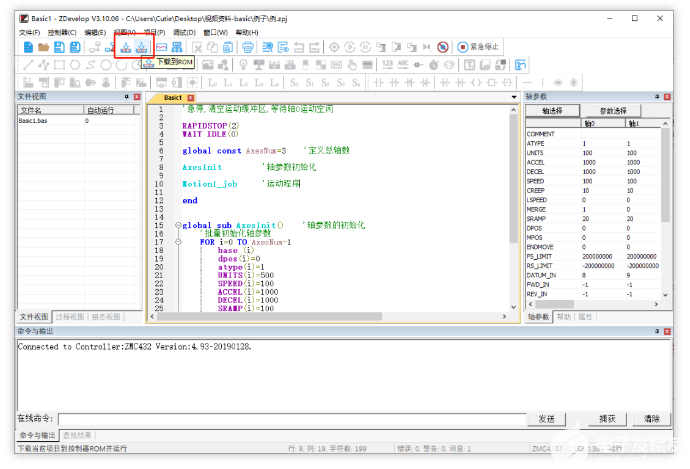Screen dimensions: 690x469
Task: Click the open folder toolbar icon
Action: pos(43,47)
